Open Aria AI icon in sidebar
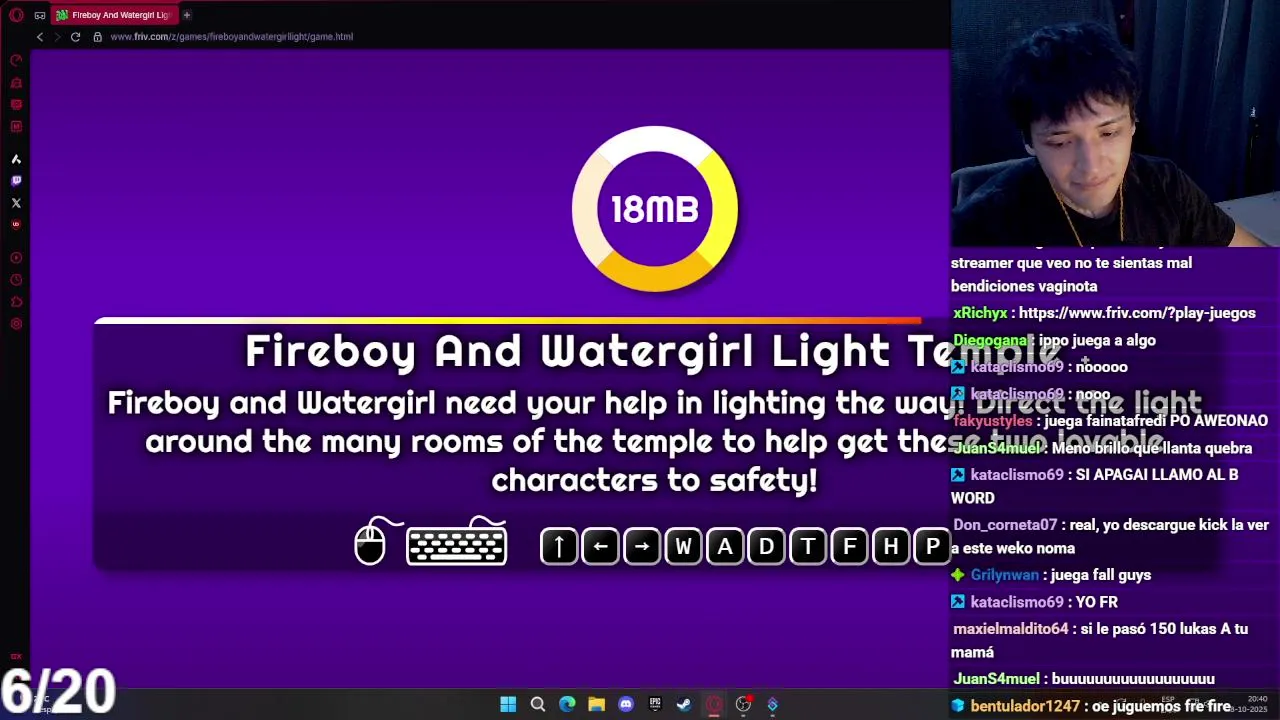The height and width of the screenshot is (720, 1280). coord(16,159)
